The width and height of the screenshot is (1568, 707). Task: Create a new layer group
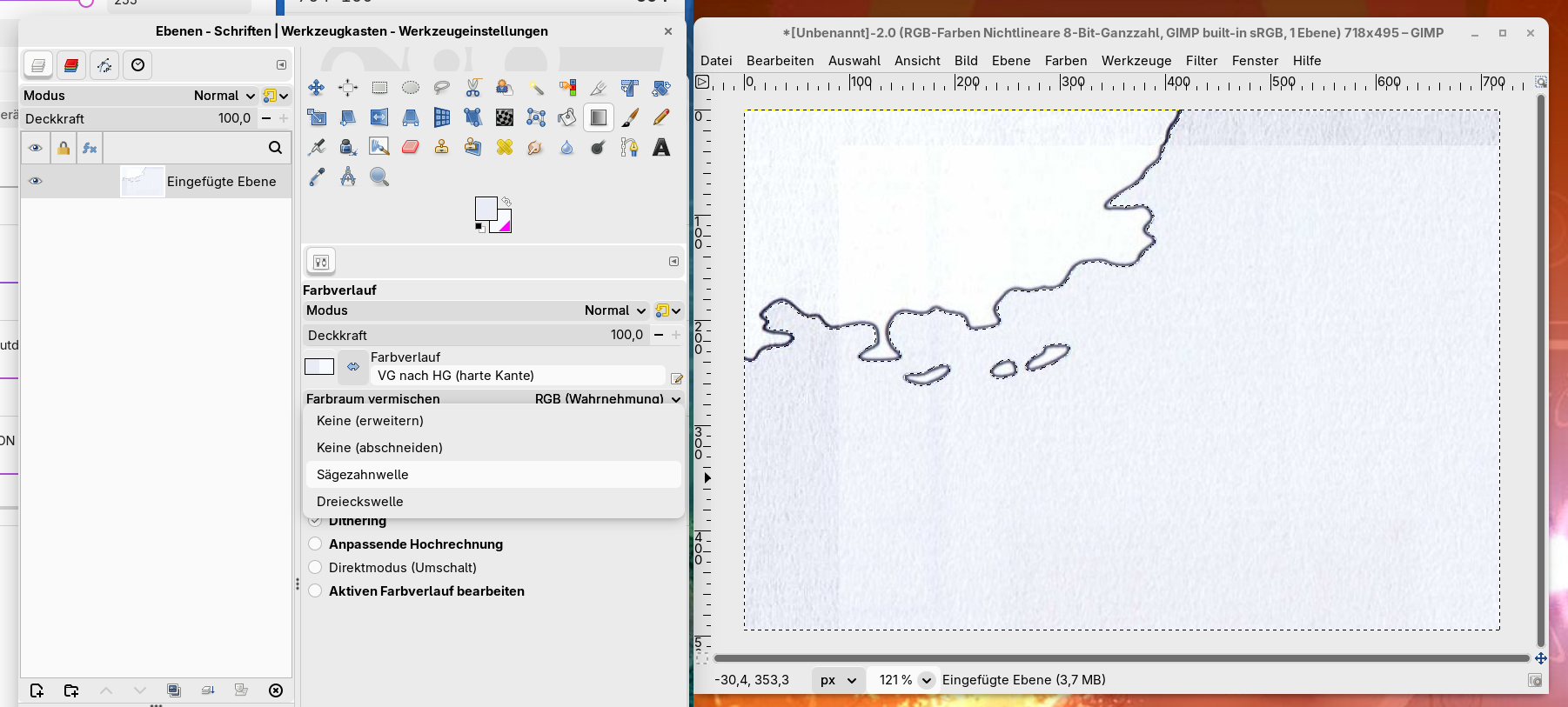tap(71, 690)
